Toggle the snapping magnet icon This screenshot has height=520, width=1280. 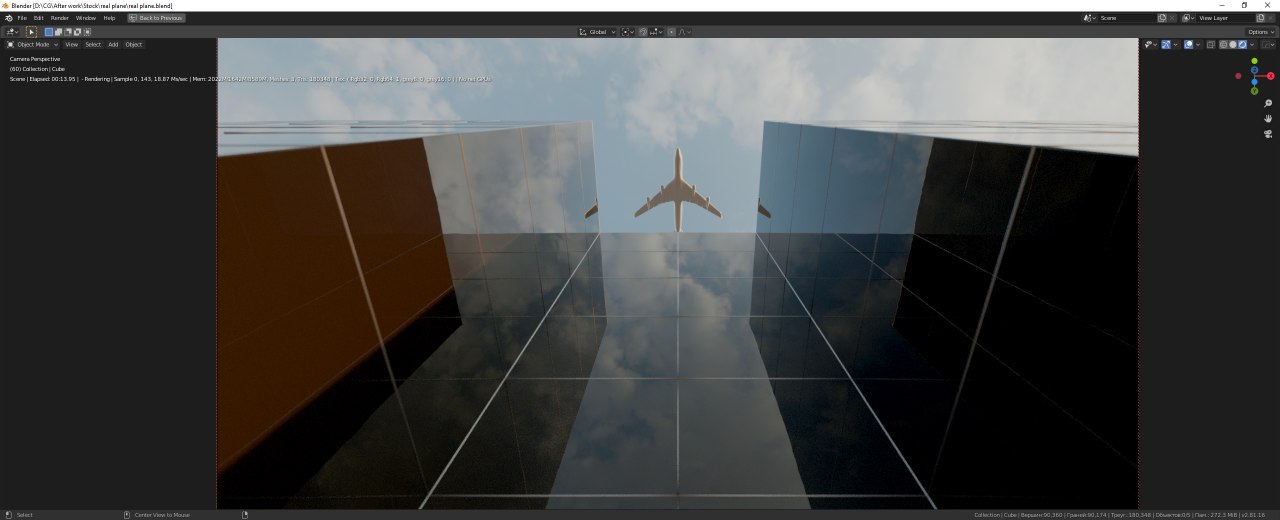point(643,32)
